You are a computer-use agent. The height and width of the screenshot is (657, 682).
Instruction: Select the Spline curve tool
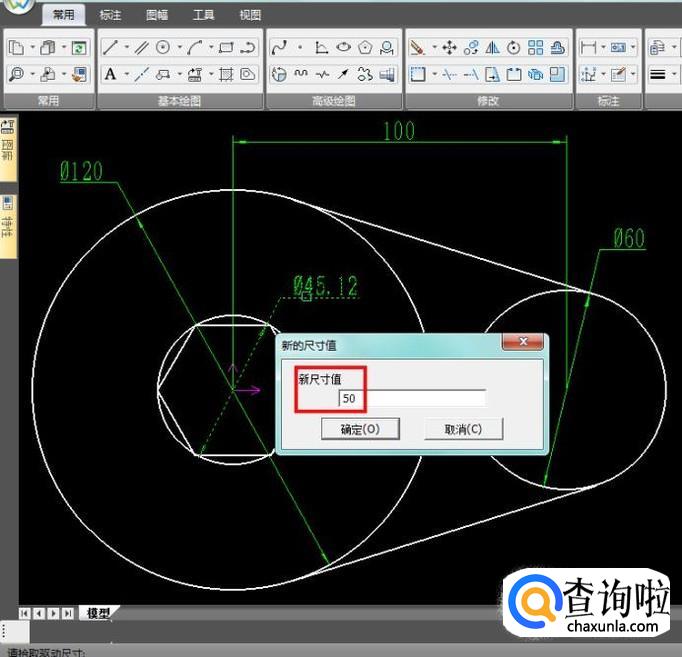click(279, 47)
